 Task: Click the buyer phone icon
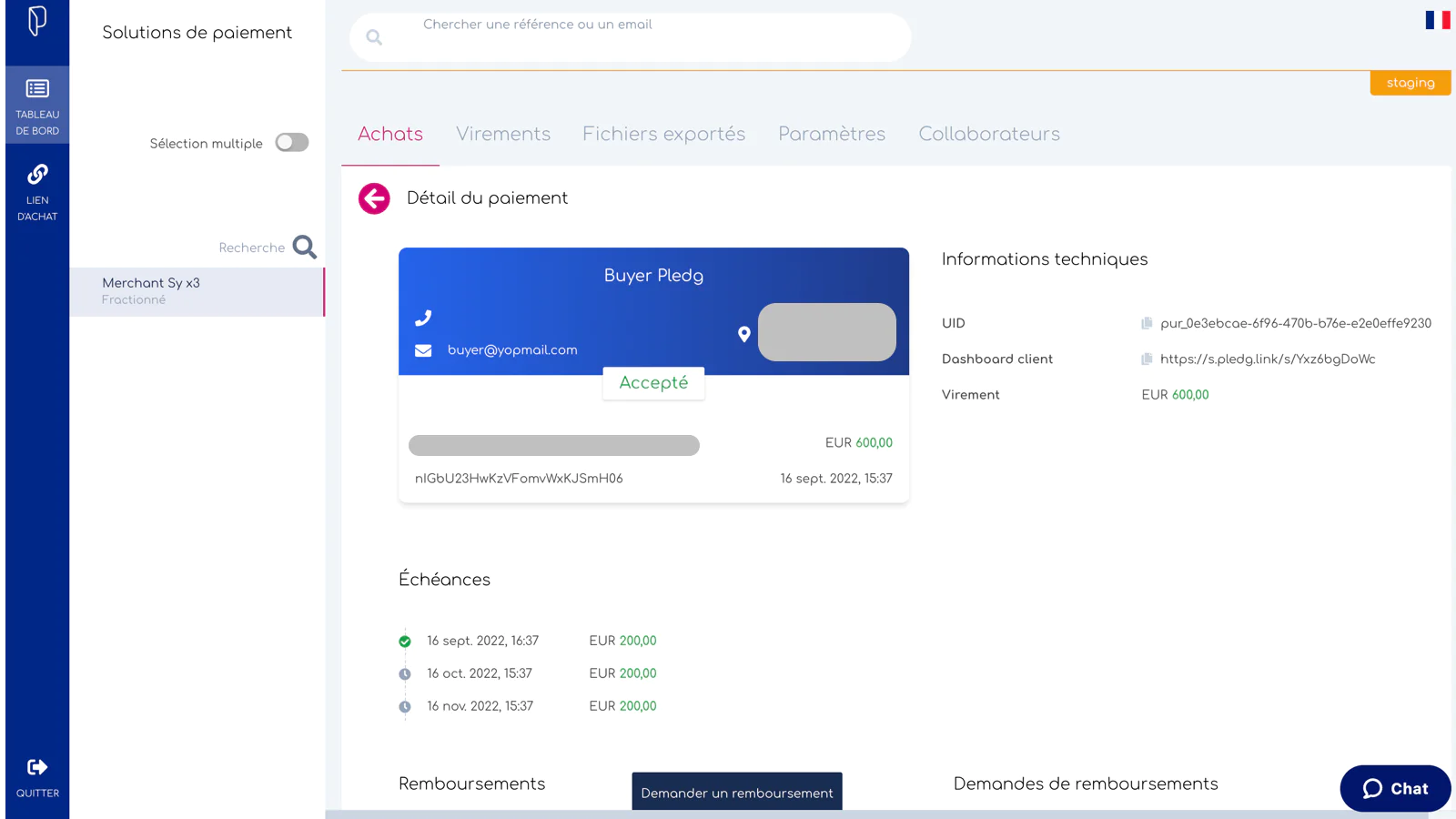click(423, 318)
